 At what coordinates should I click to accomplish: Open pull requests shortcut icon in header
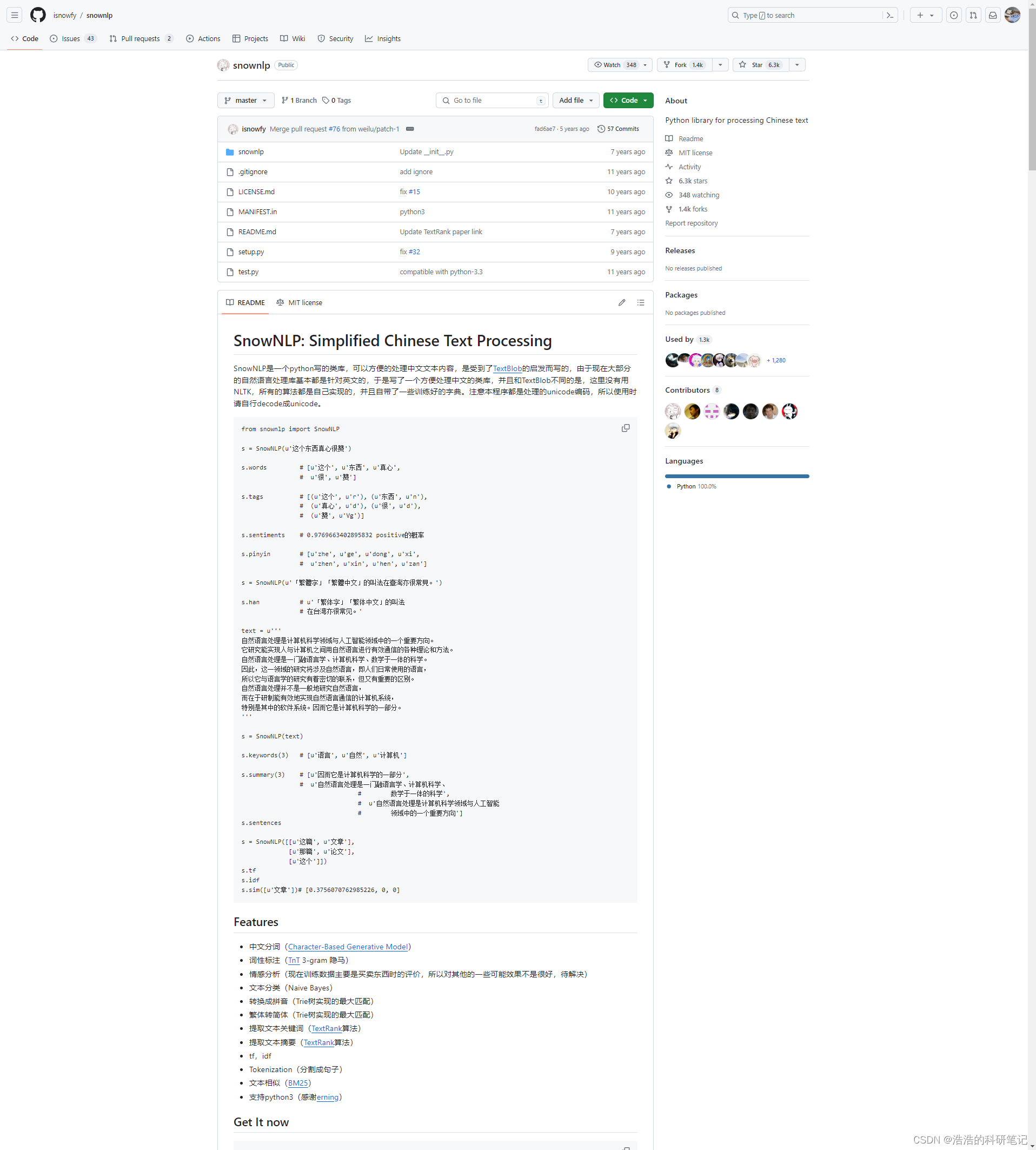(973, 15)
